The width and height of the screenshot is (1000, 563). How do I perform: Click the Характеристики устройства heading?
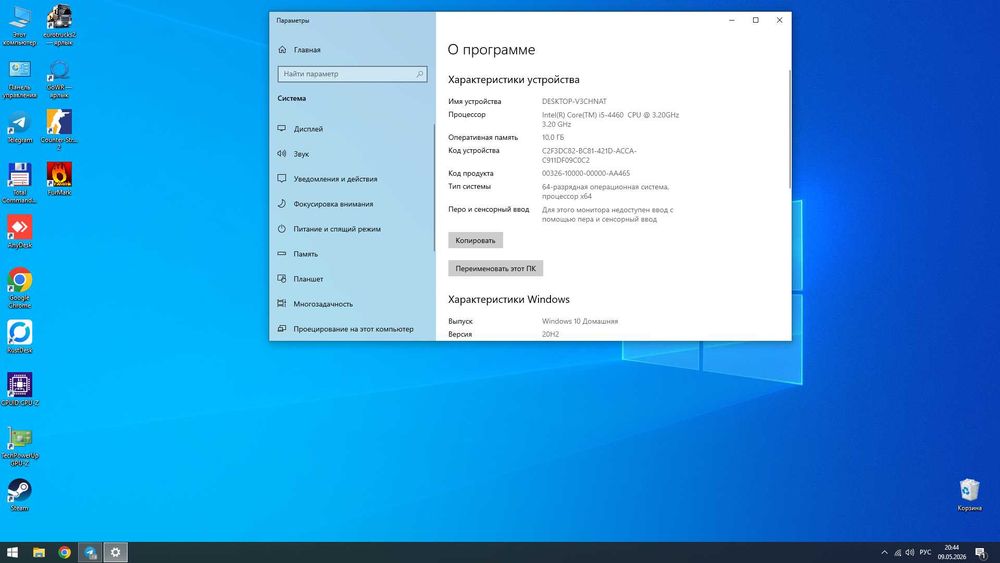click(x=513, y=80)
